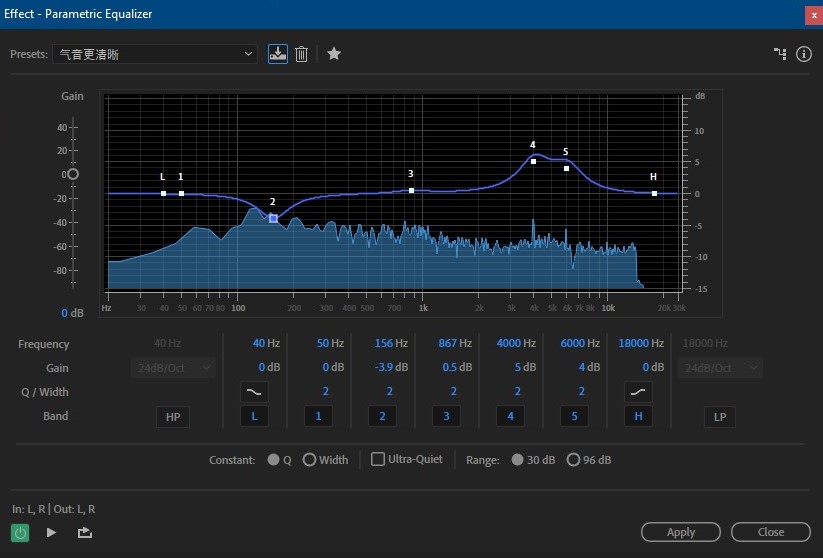Viewport: 823px width, 558px height.
Task: Open the effect info icon
Action: point(804,54)
